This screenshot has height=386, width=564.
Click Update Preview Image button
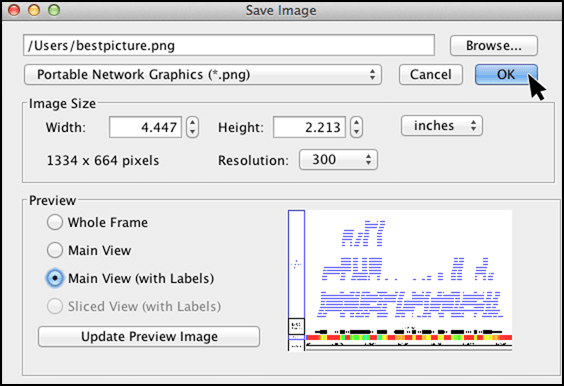(x=149, y=336)
